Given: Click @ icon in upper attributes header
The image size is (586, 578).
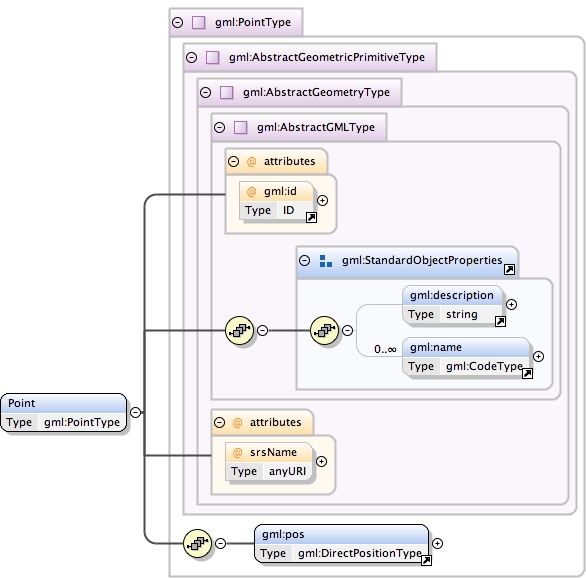Looking at the screenshot, I should [x=252, y=162].
